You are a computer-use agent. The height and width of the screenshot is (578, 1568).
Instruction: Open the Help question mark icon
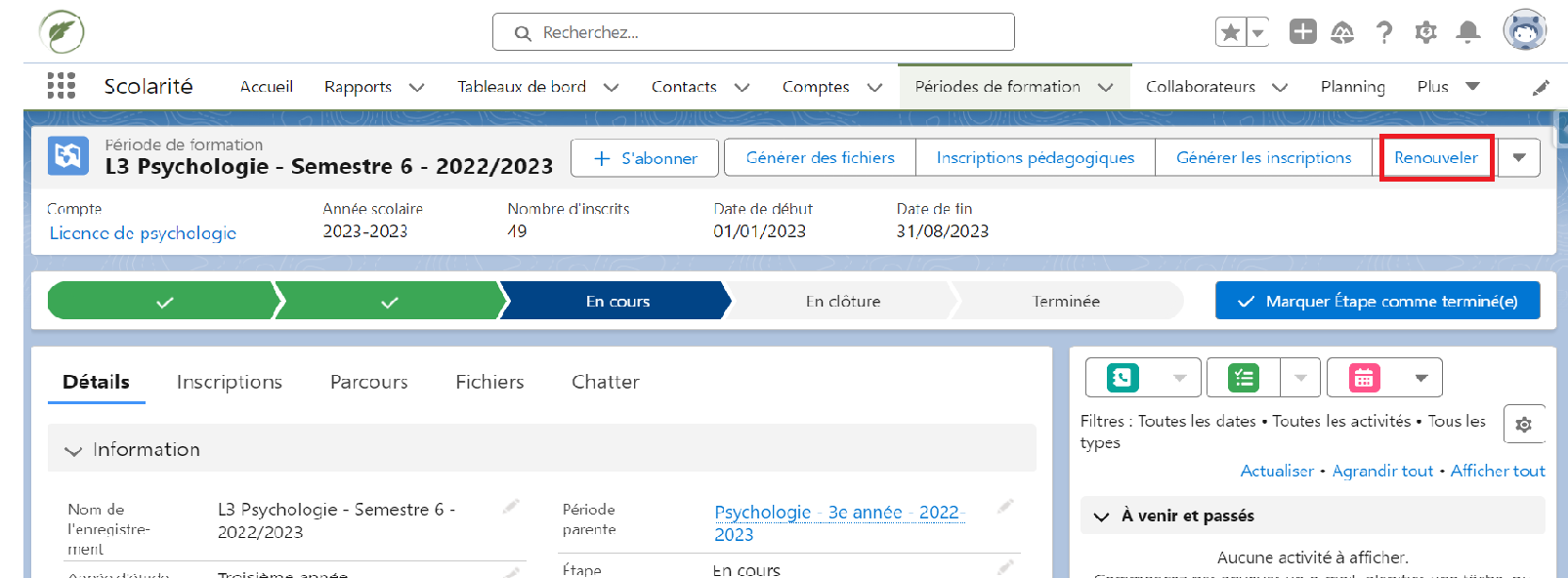(1383, 32)
